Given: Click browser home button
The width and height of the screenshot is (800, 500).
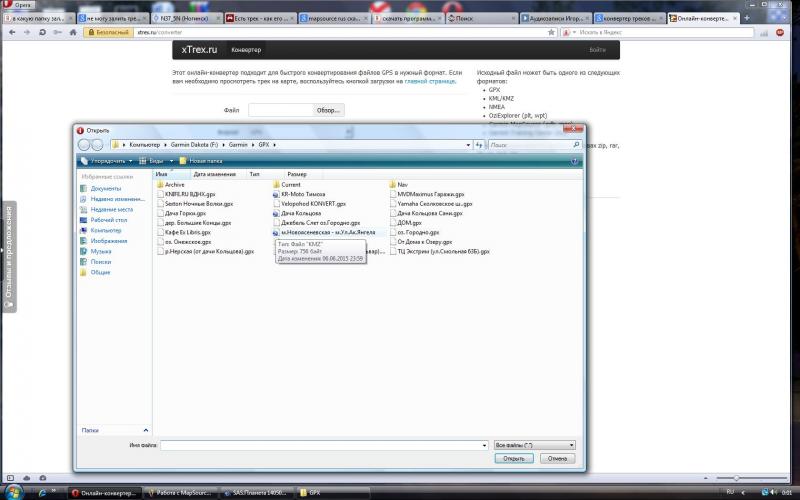Looking at the screenshot, I should pos(73,32).
